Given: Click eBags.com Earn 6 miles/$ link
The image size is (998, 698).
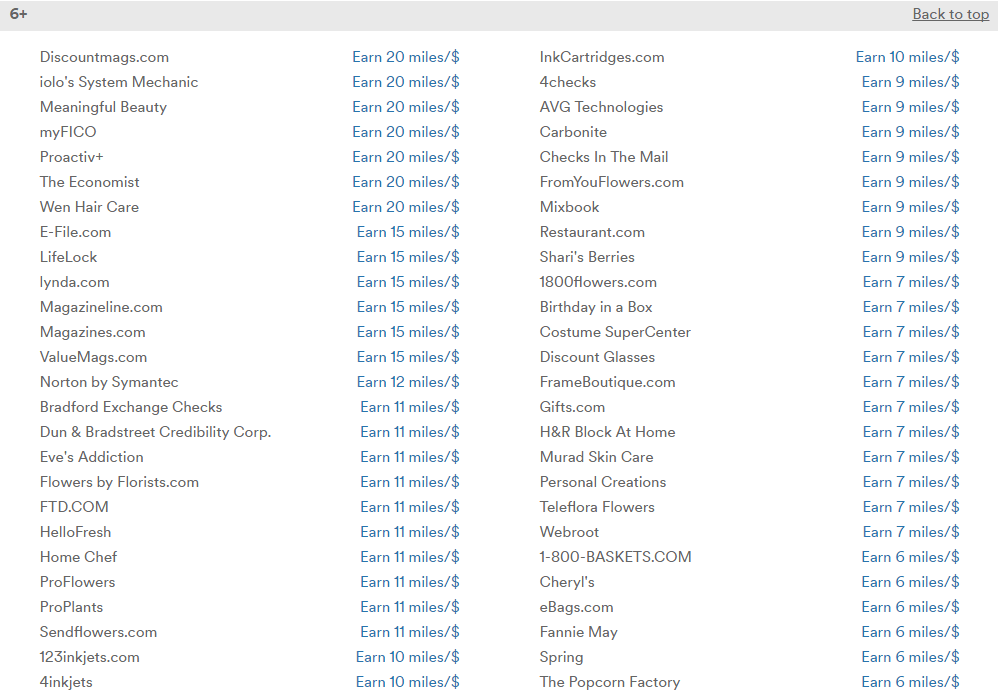Looking at the screenshot, I should (x=910, y=607).
